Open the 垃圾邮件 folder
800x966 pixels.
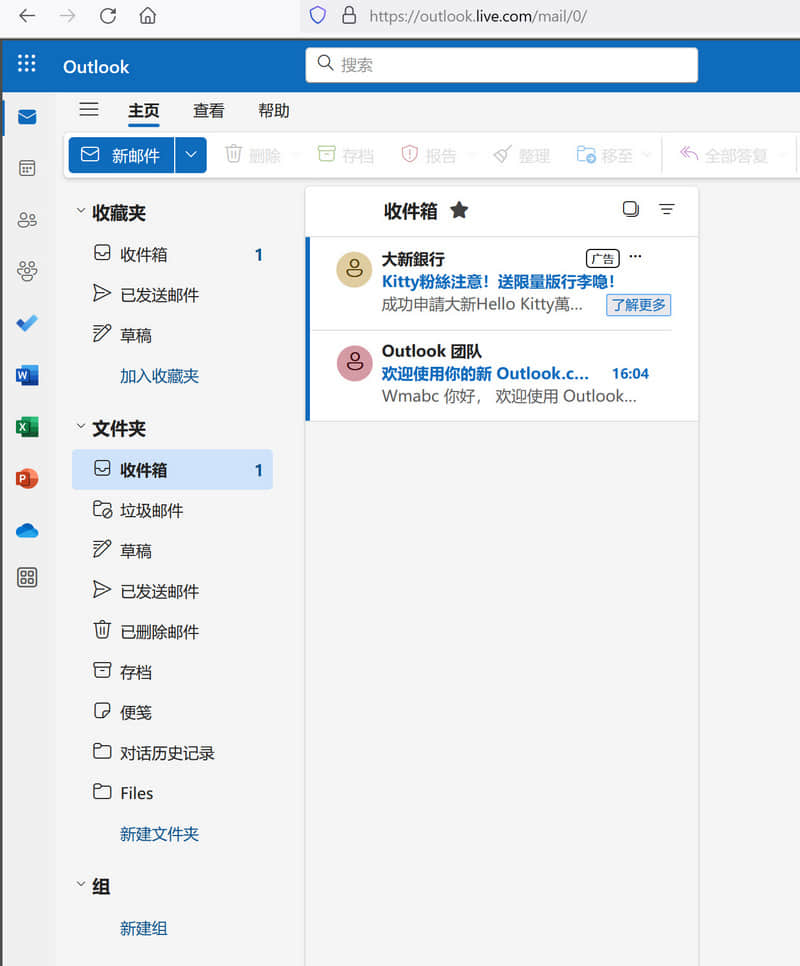(x=172, y=510)
